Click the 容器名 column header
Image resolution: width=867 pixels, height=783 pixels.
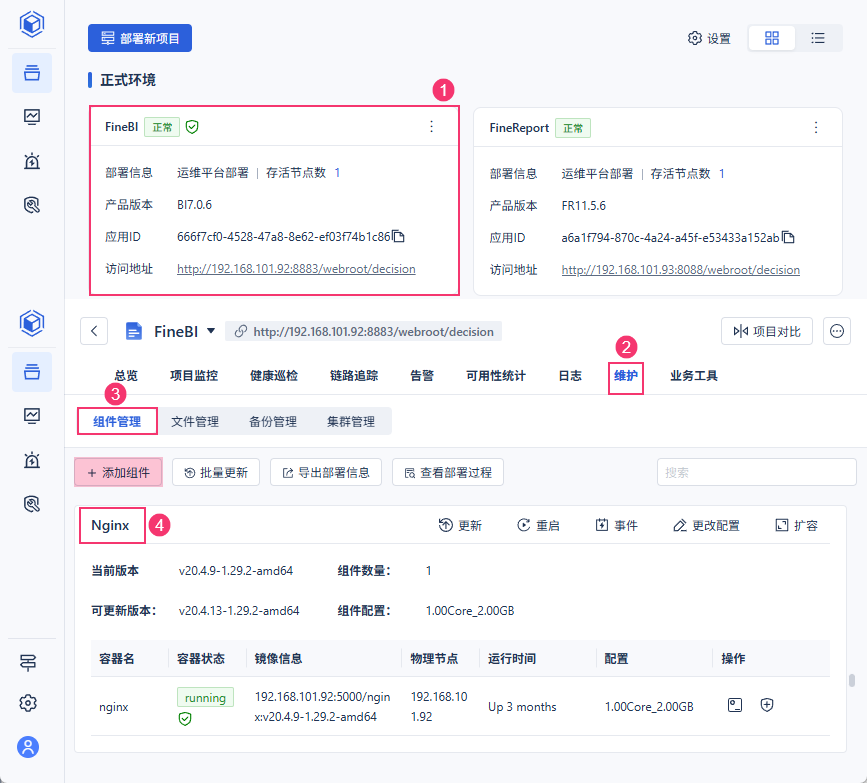[117, 659]
